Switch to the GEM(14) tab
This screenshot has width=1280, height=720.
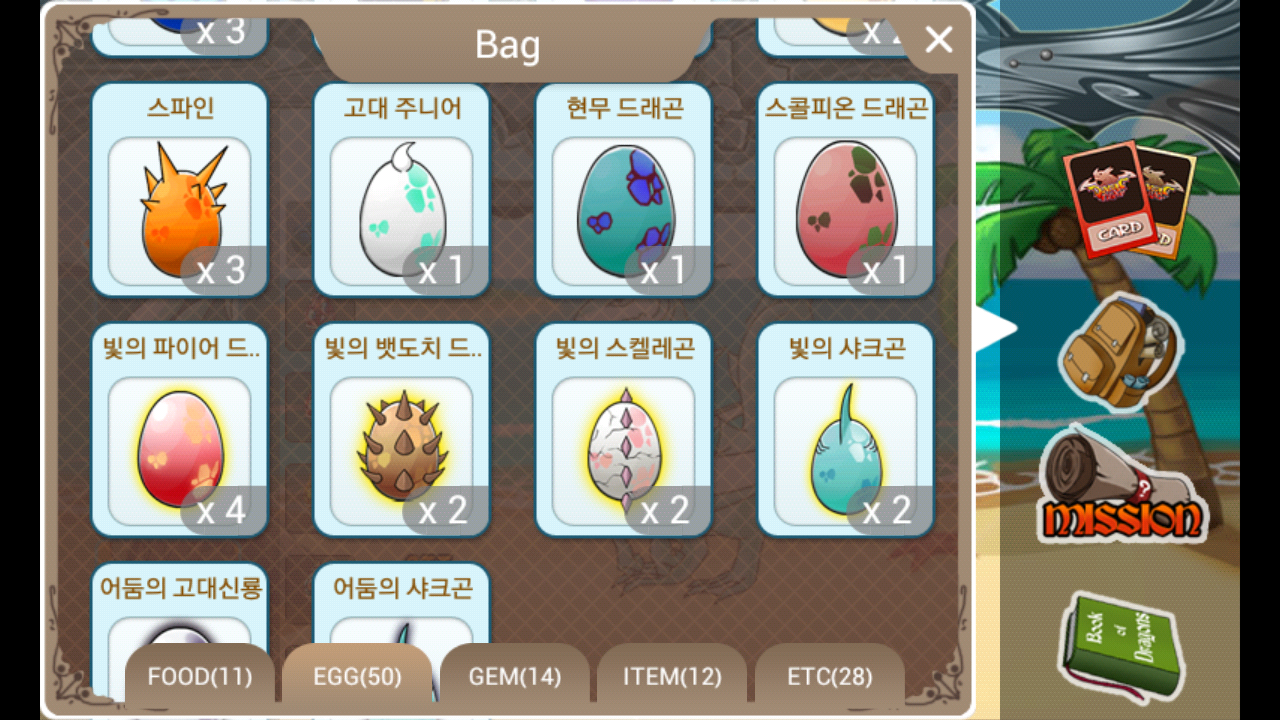(515, 677)
